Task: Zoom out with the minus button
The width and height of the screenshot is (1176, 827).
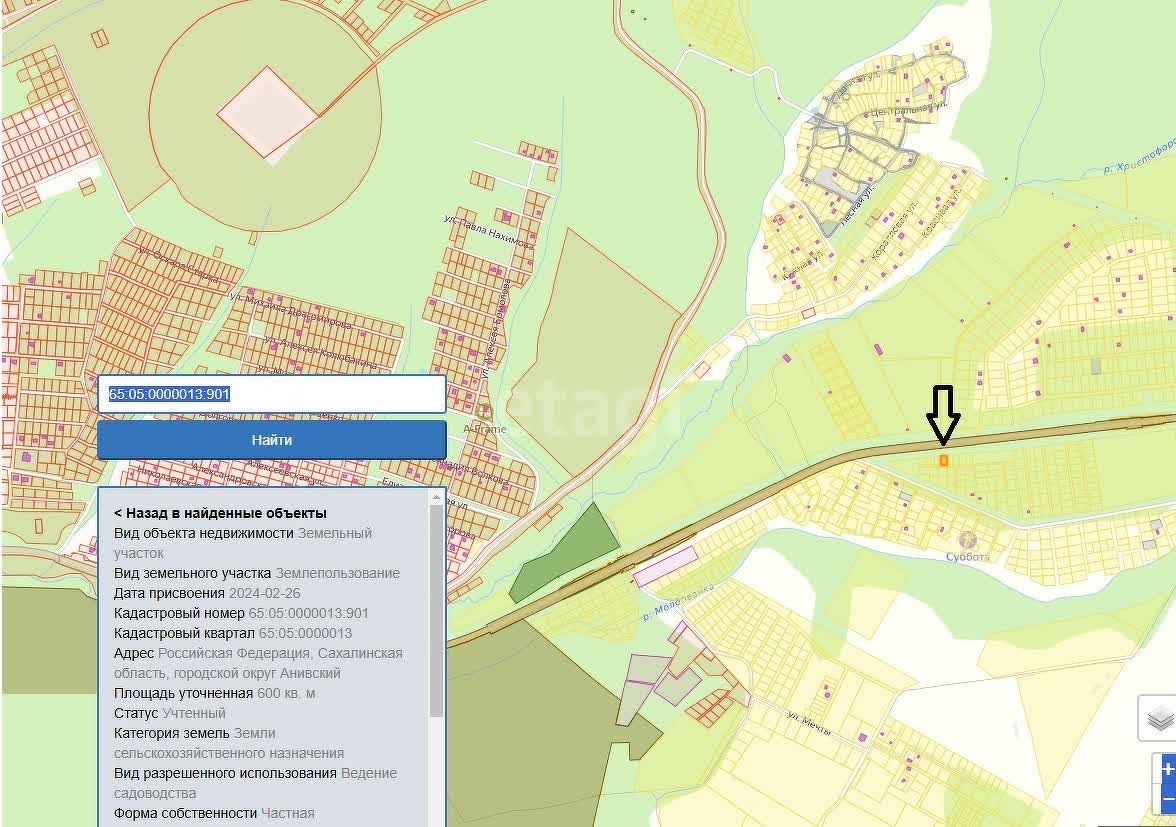Action: pos(1167,799)
